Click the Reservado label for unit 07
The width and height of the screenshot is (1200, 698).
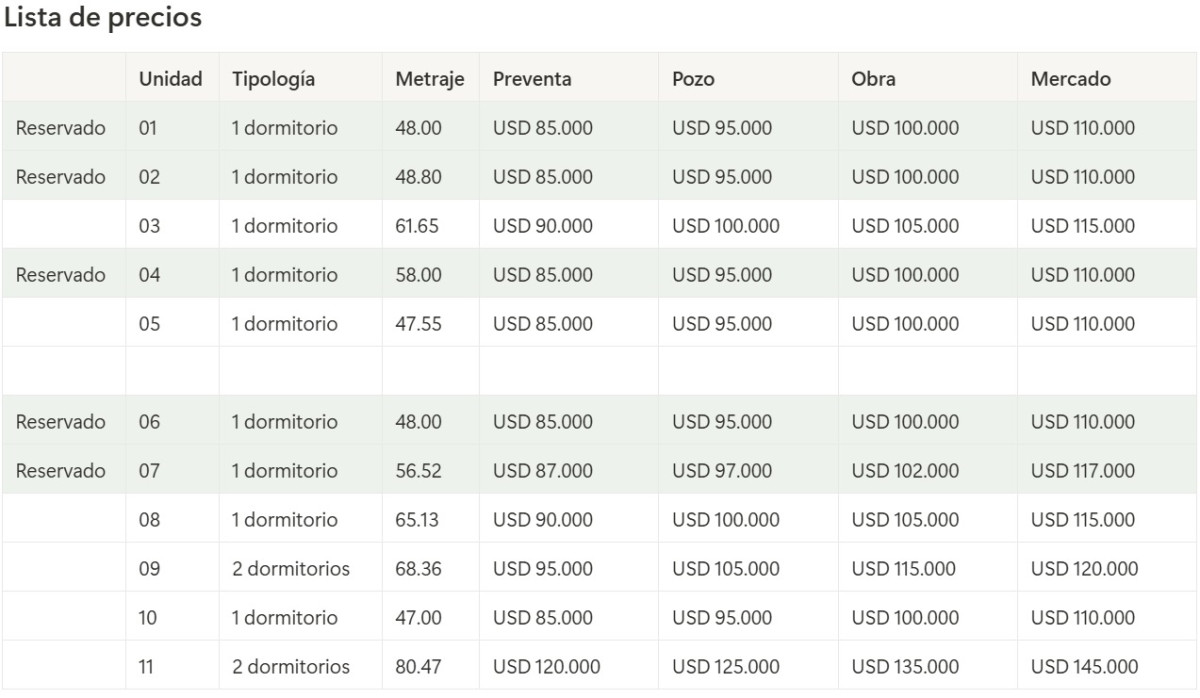coord(61,471)
